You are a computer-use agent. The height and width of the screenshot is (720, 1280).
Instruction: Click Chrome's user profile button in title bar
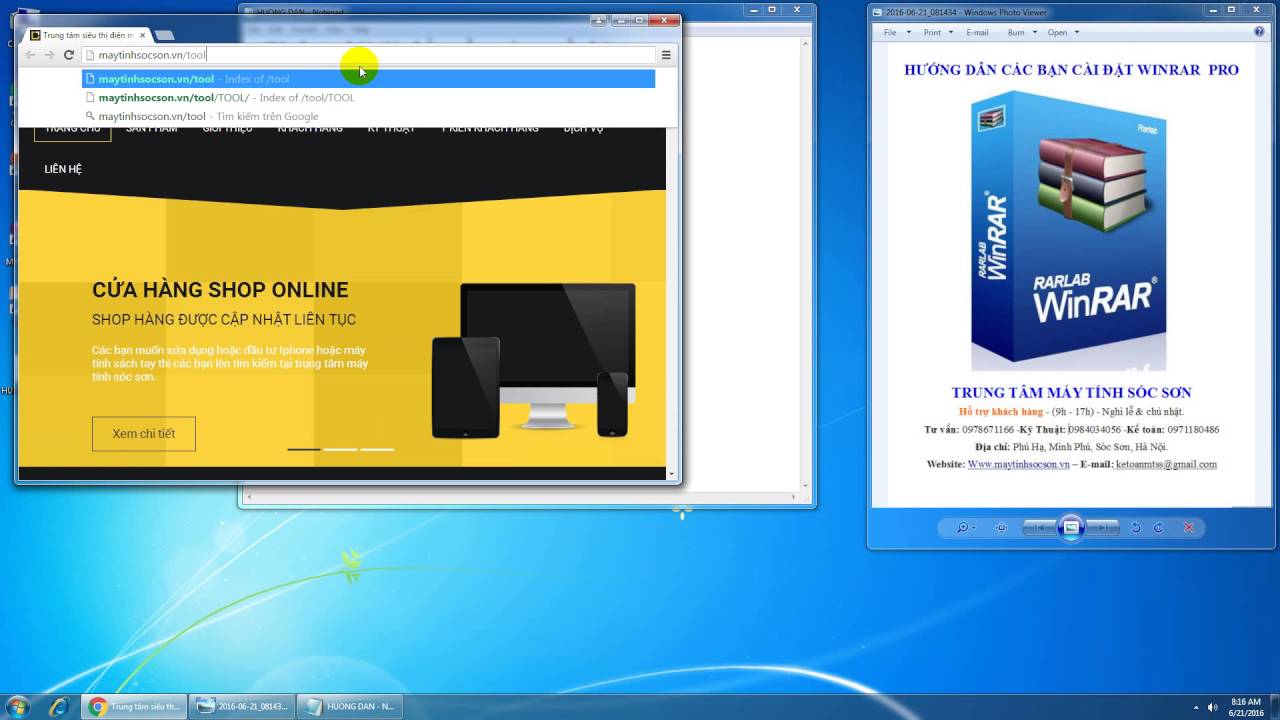click(x=599, y=20)
